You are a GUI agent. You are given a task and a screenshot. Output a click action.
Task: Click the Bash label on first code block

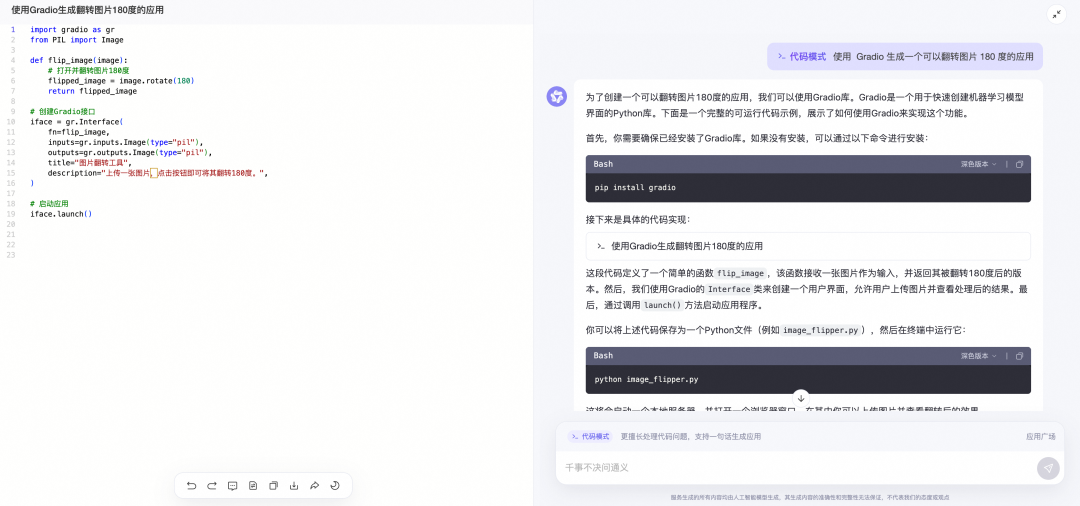tap(603, 165)
